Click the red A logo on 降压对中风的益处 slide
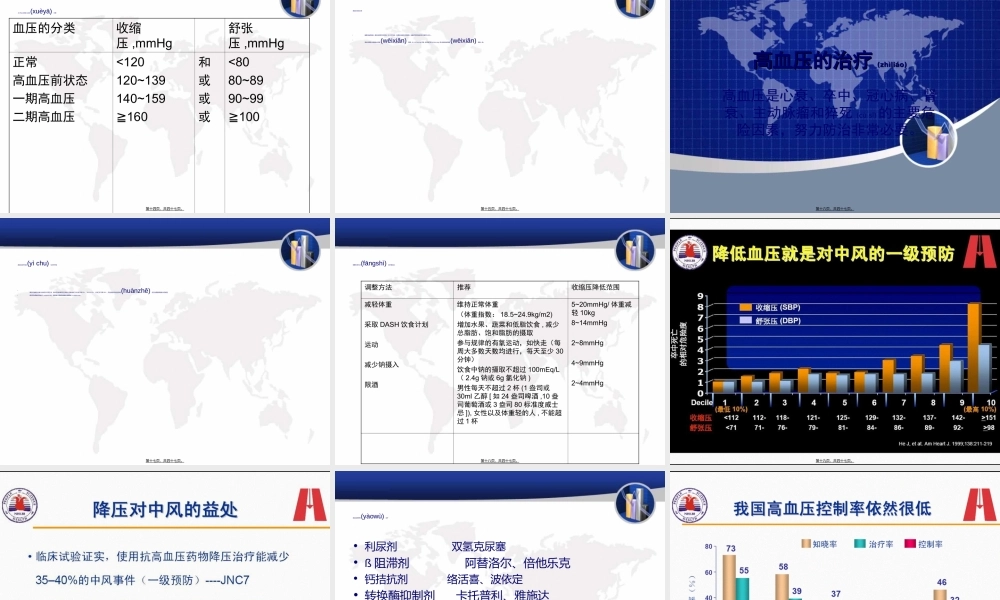Screen dimensions: 1000x600 click(x=310, y=503)
